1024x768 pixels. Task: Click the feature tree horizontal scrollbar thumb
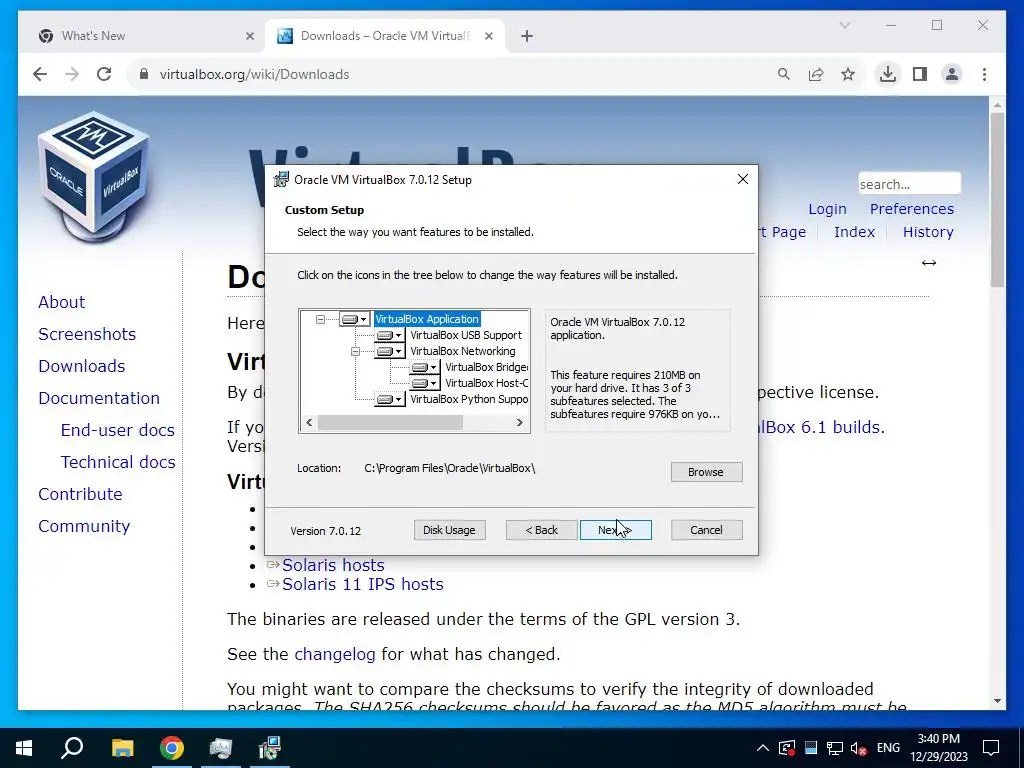tap(391, 423)
